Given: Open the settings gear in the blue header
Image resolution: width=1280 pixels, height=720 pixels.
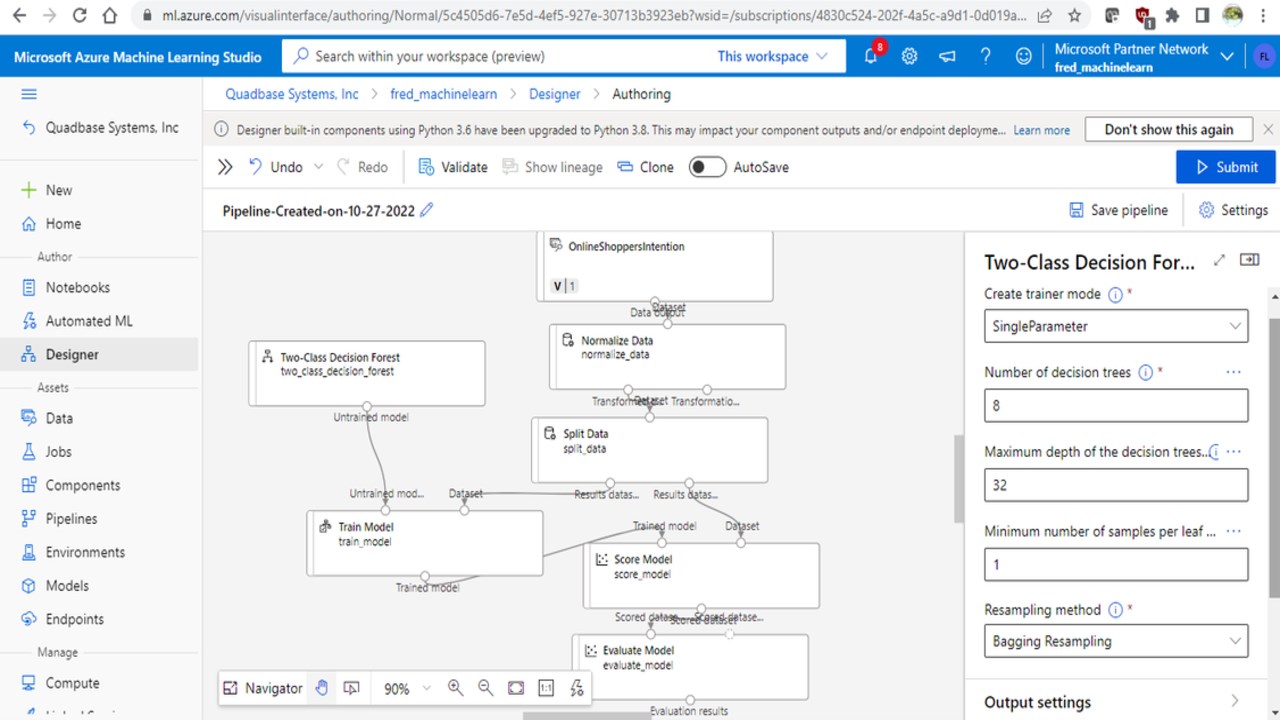Looking at the screenshot, I should pos(909,56).
